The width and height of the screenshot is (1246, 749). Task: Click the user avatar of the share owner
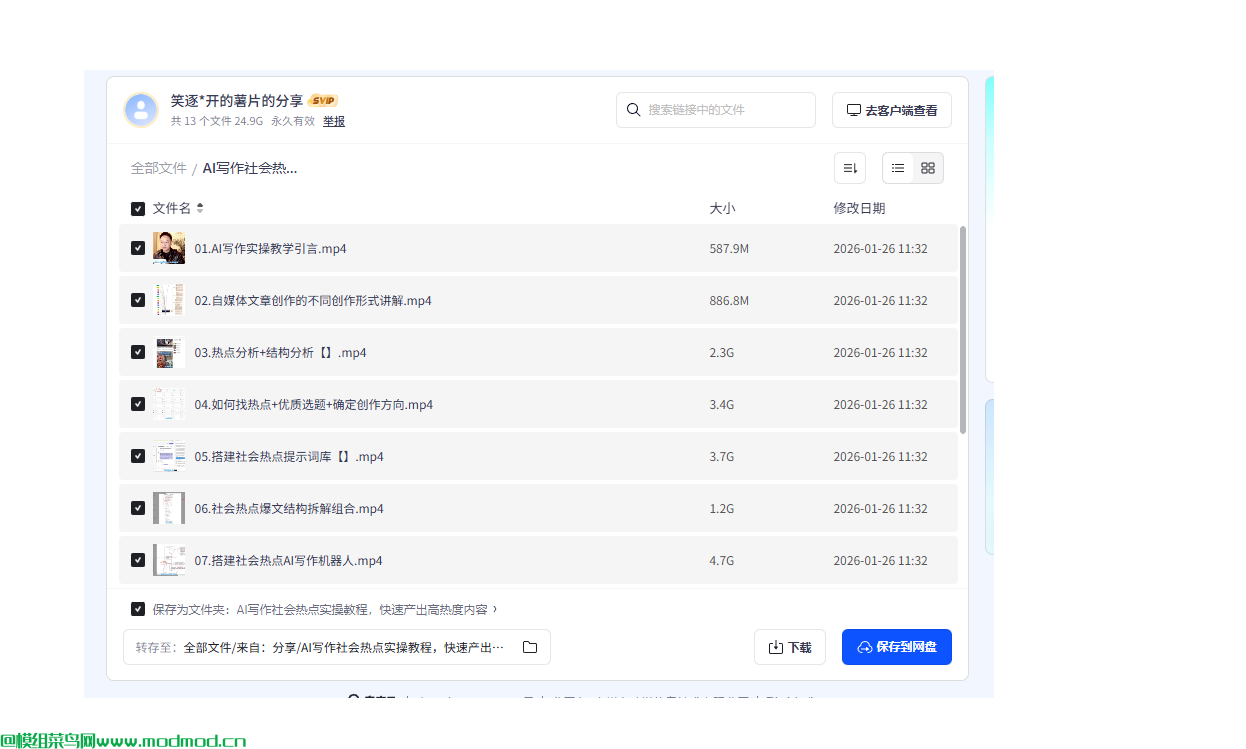[141, 110]
